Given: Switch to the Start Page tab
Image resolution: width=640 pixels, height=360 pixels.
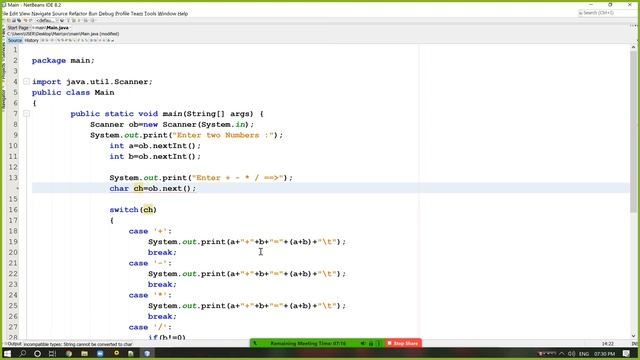Looking at the screenshot, I should point(18,28).
